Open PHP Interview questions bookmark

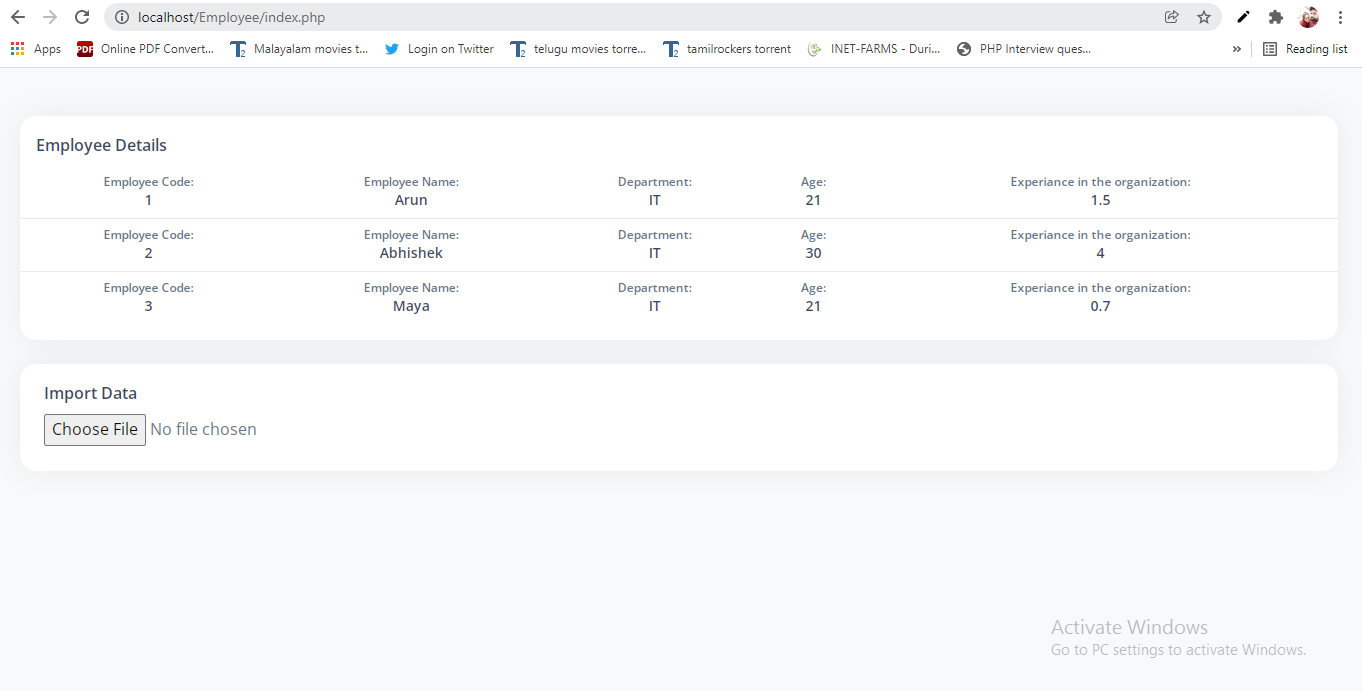(x=1024, y=49)
